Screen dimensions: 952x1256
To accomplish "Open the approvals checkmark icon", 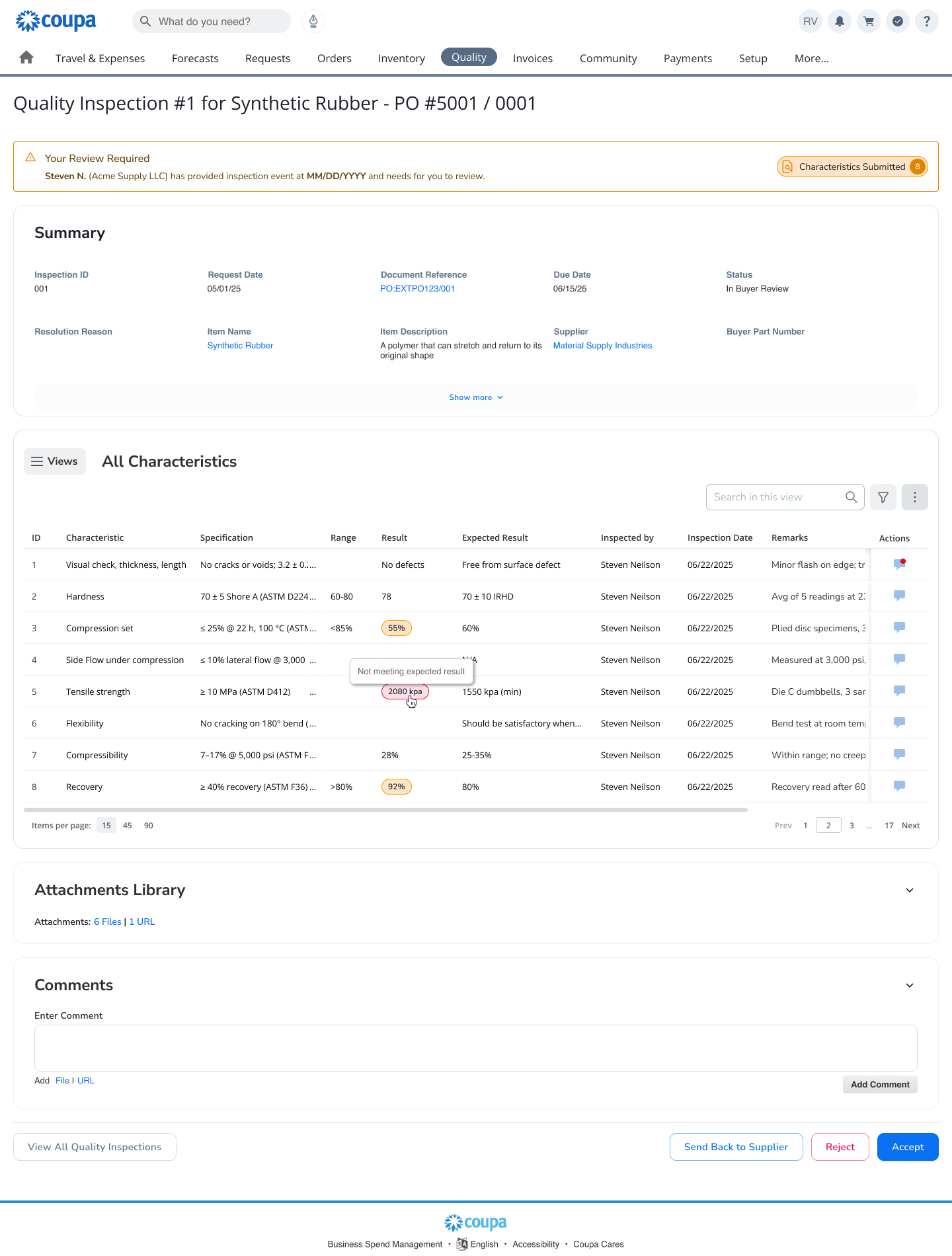I will 898,21.
